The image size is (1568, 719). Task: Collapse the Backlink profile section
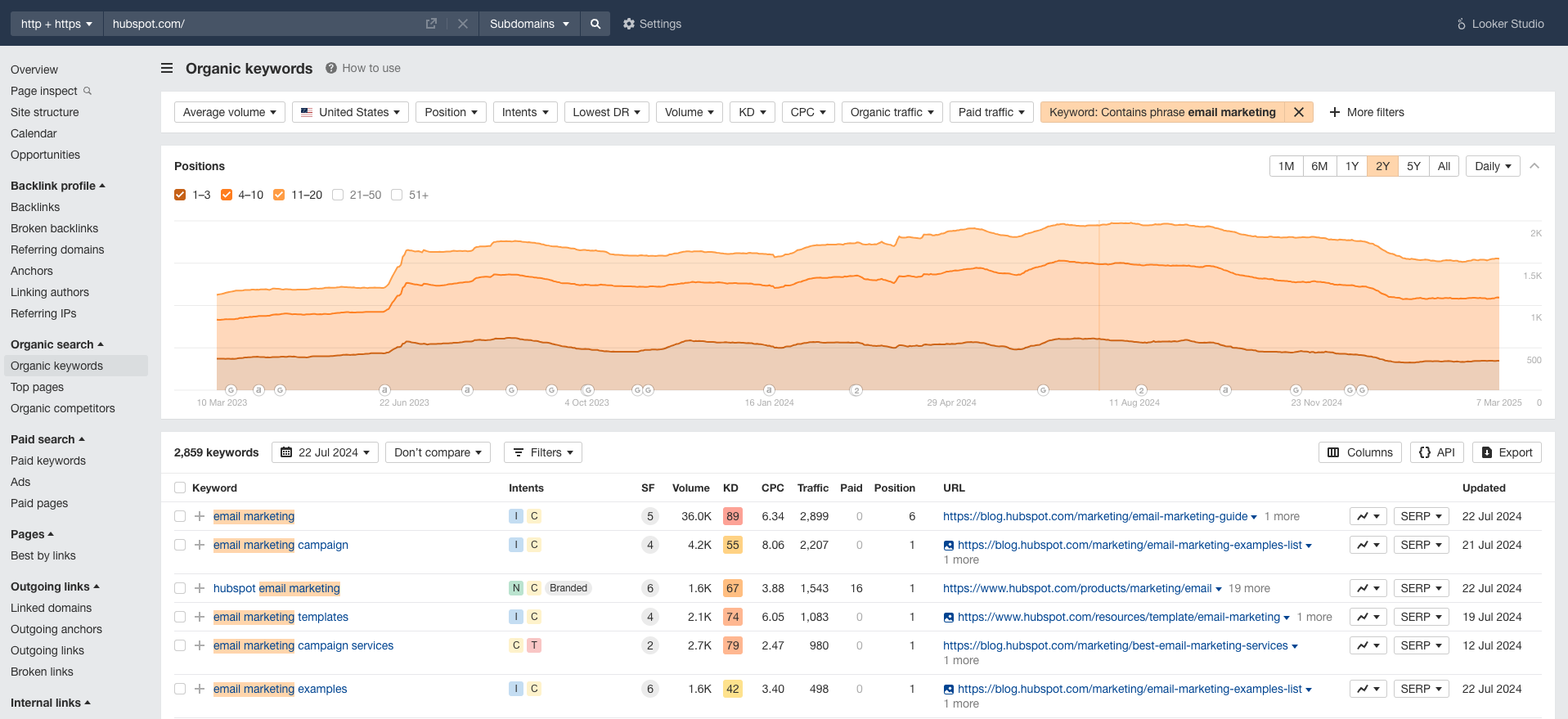[58, 186]
